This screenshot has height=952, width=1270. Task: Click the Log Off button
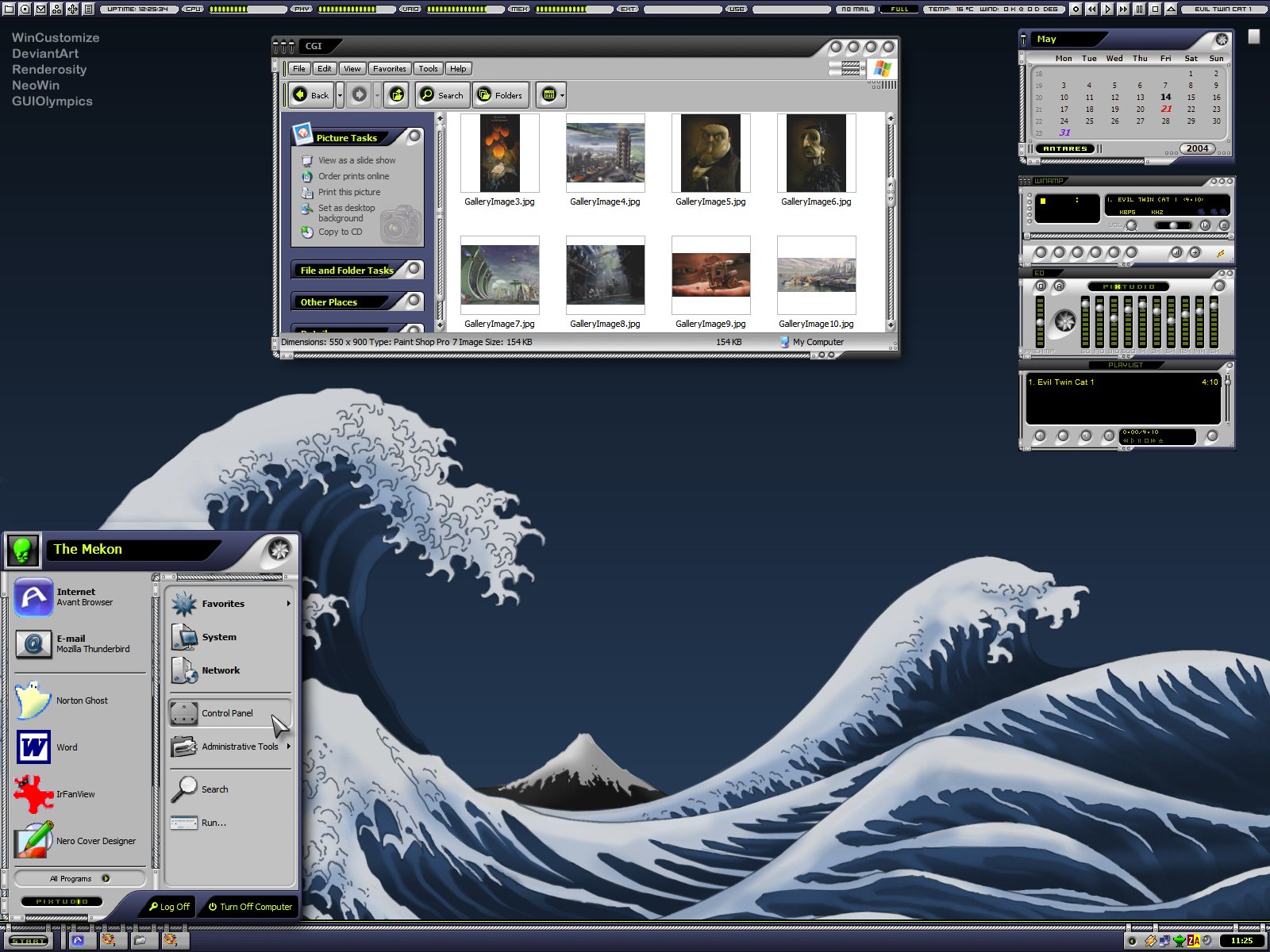(169, 907)
